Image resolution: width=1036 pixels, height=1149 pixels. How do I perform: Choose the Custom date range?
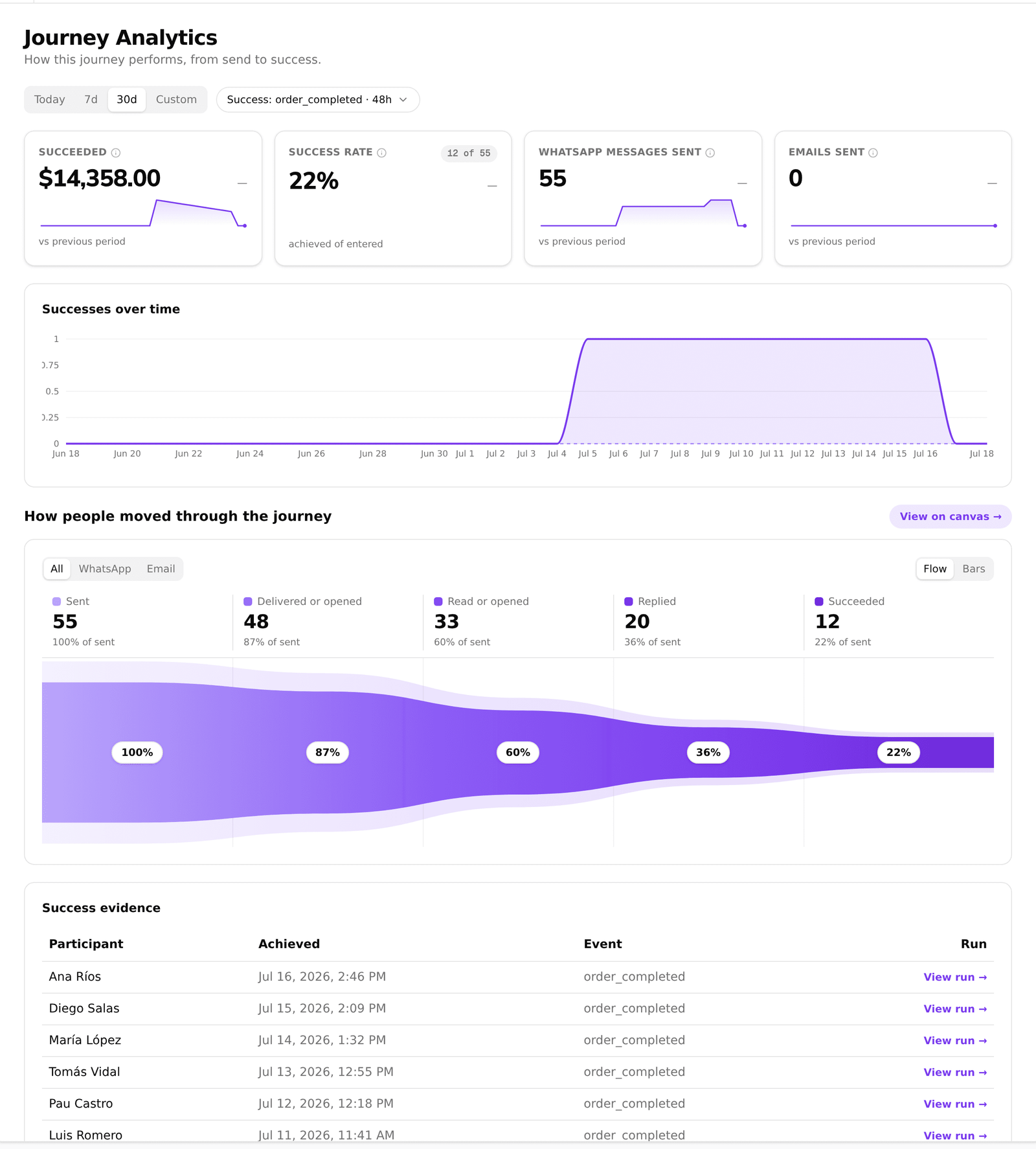(176, 100)
